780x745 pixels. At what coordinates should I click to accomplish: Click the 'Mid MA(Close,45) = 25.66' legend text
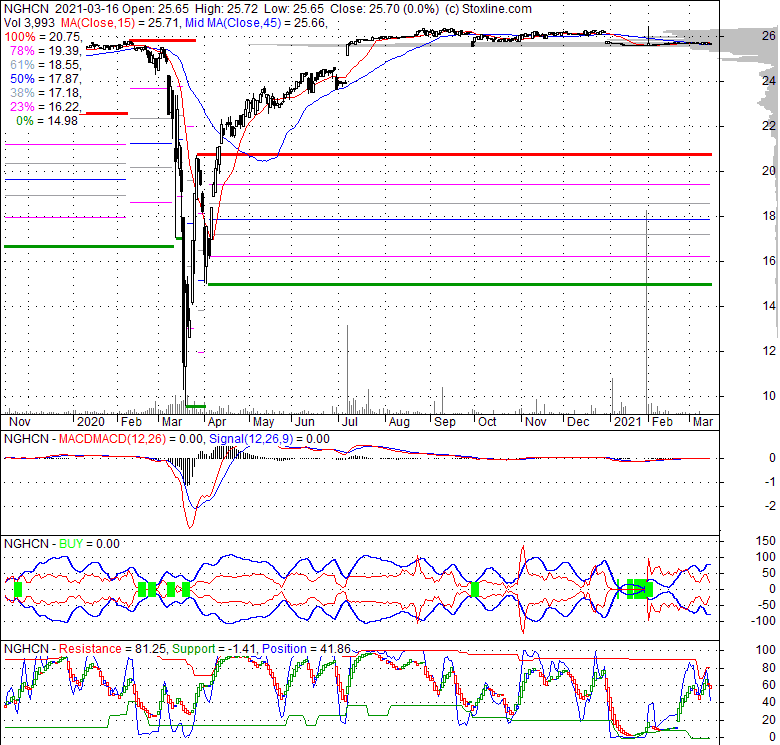click(256, 23)
